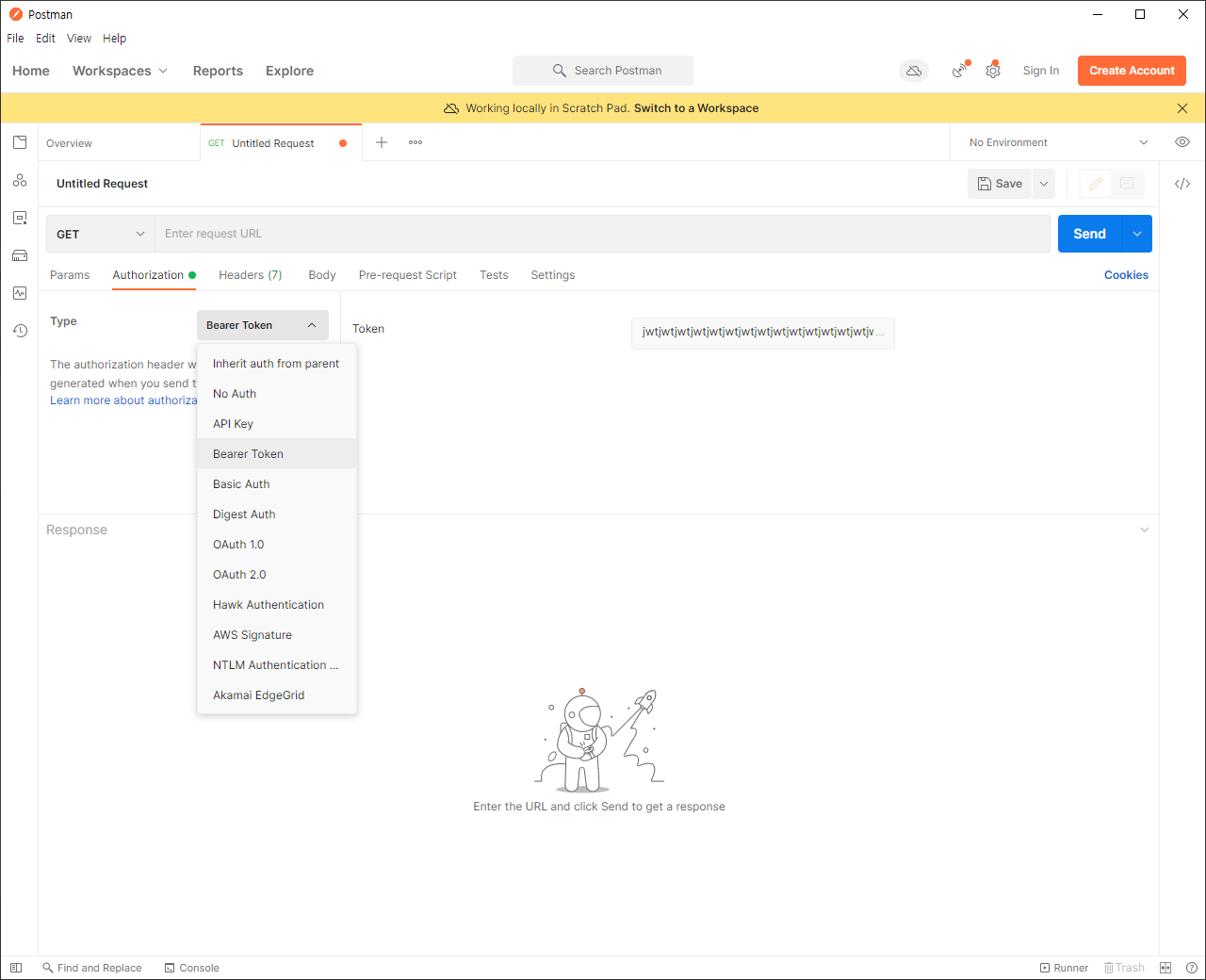1206x980 pixels.
Task: Switch to the Body tab
Action: (x=322, y=275)
